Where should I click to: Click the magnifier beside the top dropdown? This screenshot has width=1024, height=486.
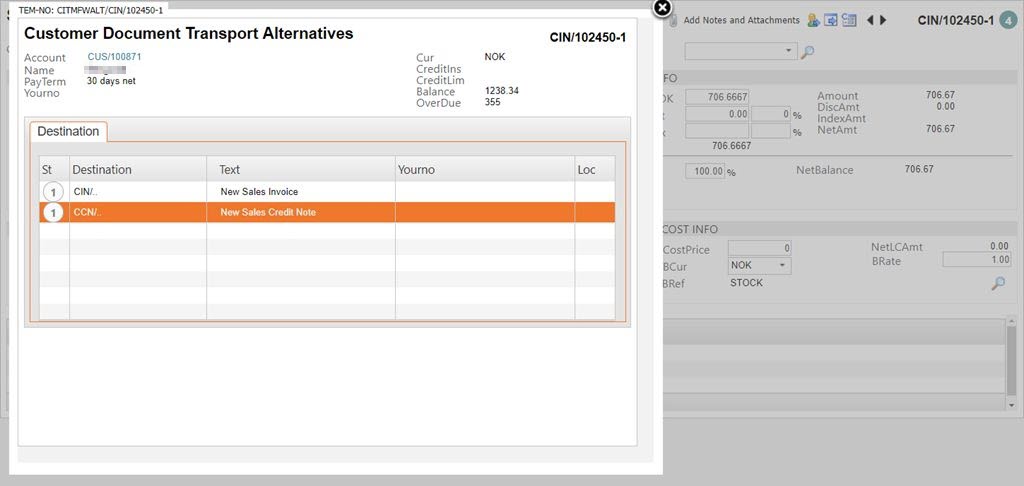[x=808, y=51]
